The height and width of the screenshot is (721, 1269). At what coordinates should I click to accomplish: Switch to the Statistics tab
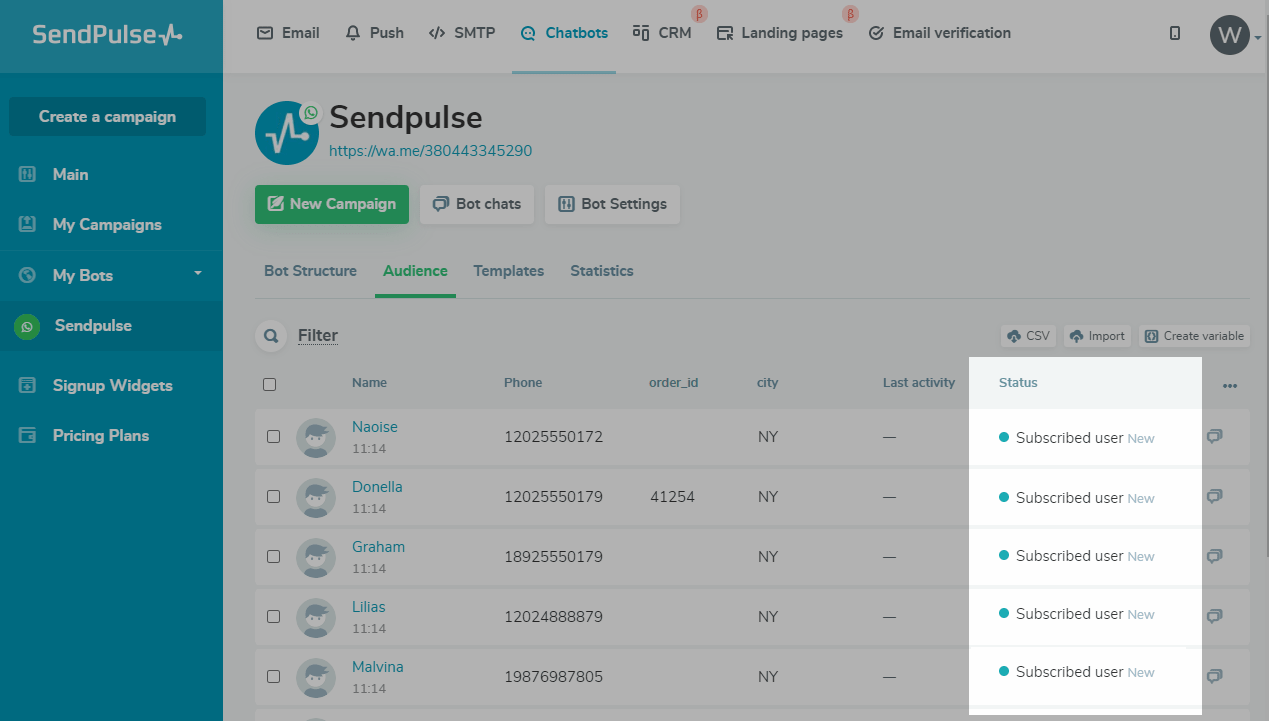coord(602,271)
